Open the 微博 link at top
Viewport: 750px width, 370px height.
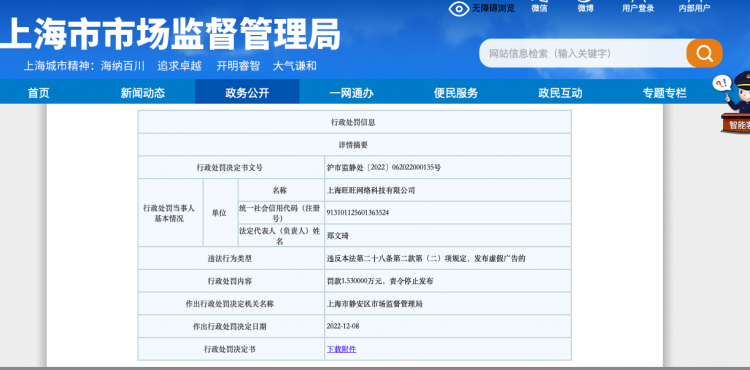pyautogui.click(x=585, y=7)
